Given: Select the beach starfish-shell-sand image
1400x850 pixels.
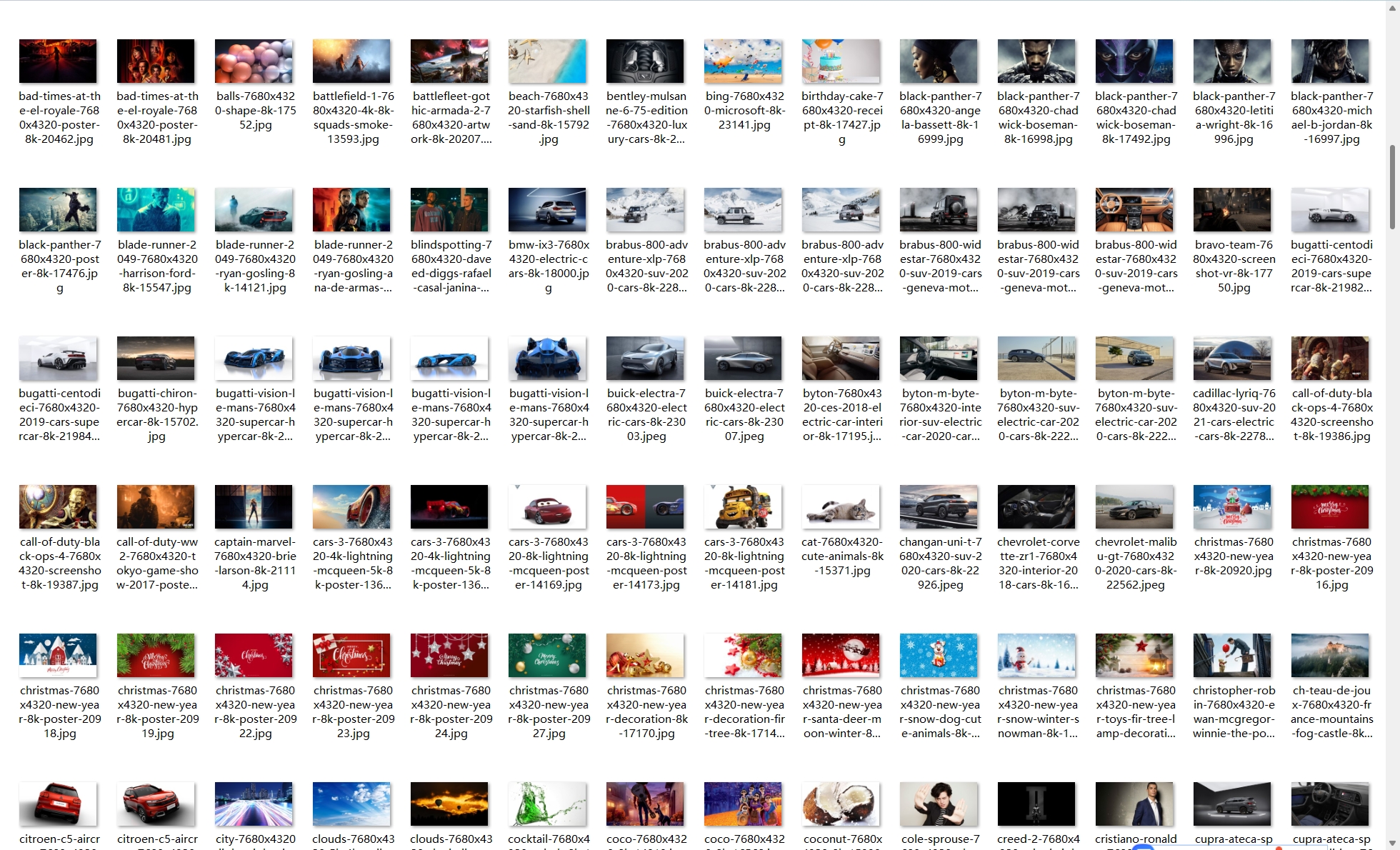Looking at the screenshot, I should (x=547, y=61).
